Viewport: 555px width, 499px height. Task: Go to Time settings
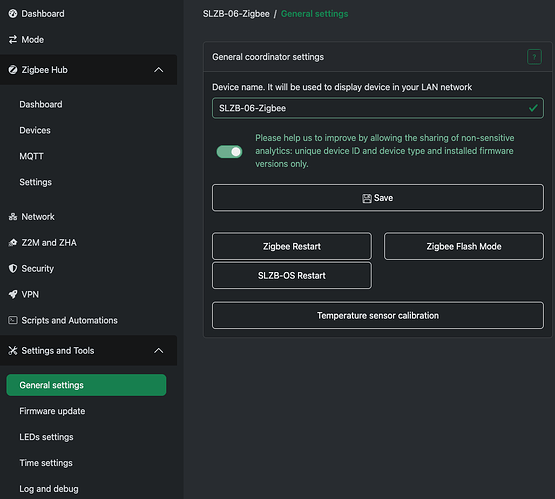[x=46, y=463]
